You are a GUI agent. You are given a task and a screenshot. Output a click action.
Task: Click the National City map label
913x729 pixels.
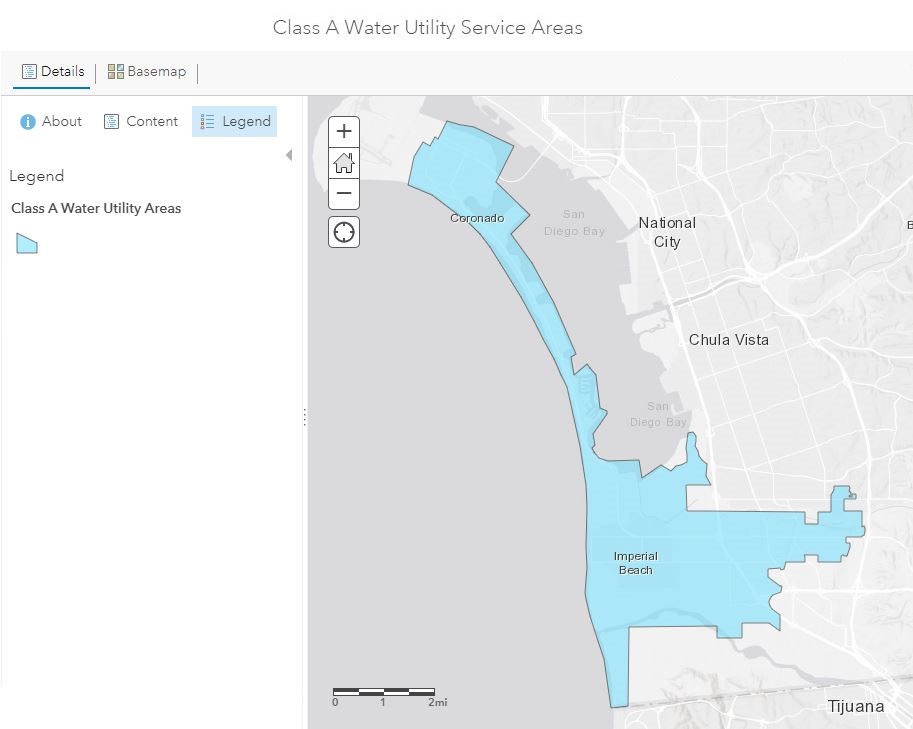coord(667,232)
